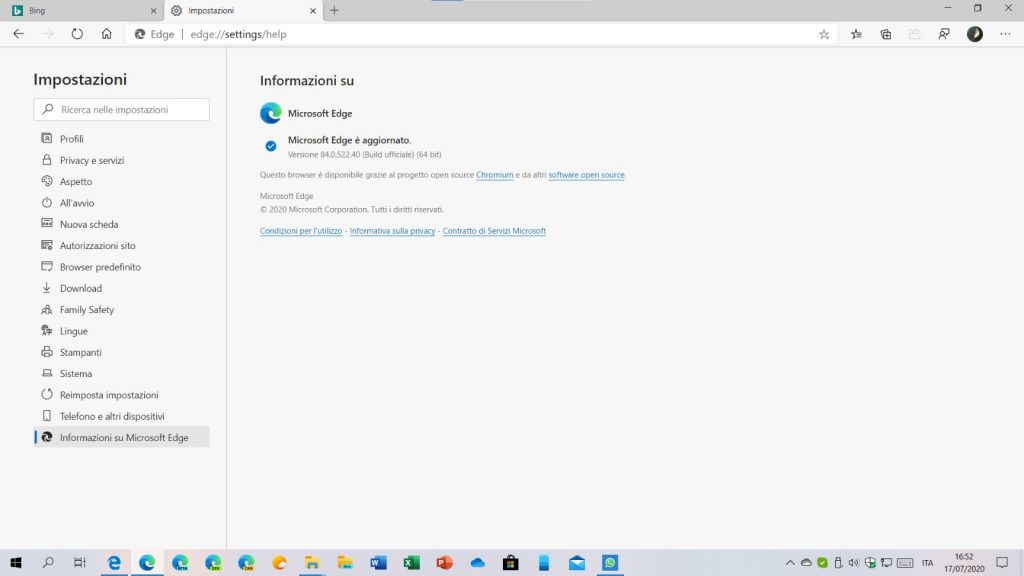Open Informativa sulla privacy link
The image size is (1024, 576).
392,231
